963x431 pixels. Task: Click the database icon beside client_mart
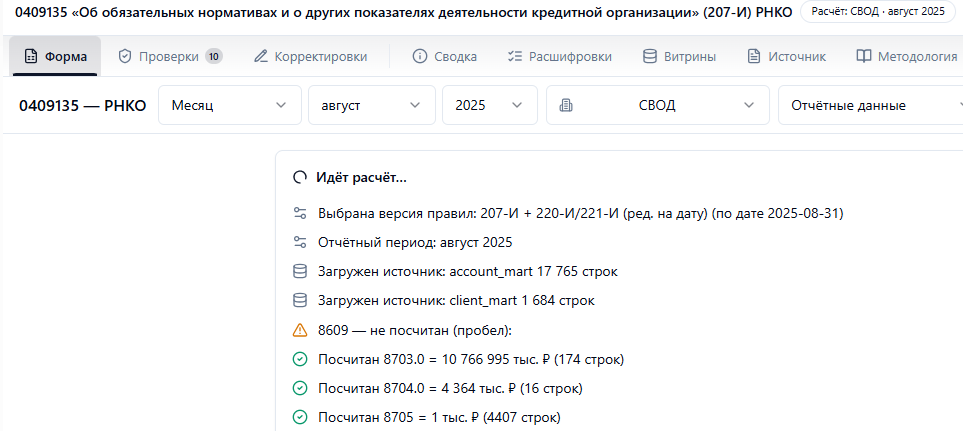tap(300, 301)
